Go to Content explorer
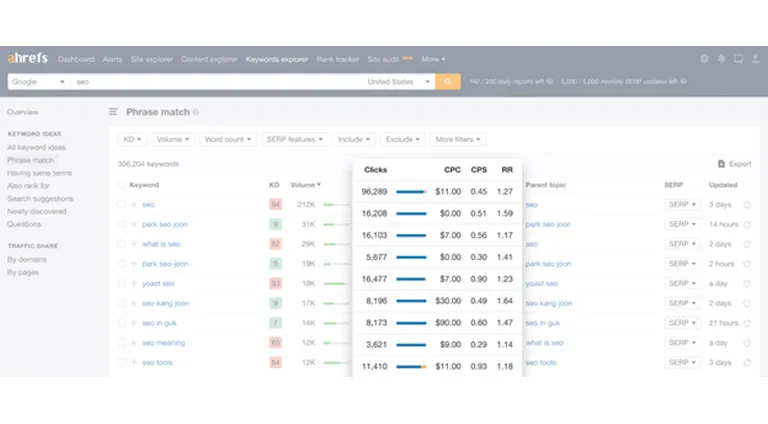Screen dimensions: 768x424 point(209,59)
